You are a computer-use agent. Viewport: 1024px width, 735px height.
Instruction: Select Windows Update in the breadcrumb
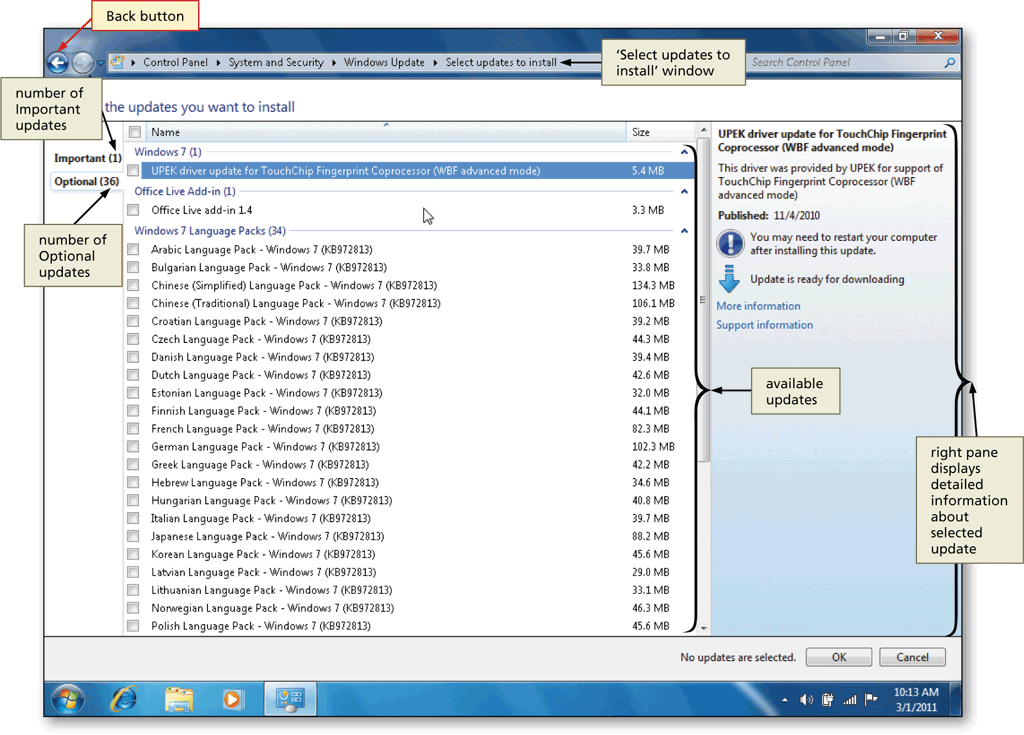(384, 62)
